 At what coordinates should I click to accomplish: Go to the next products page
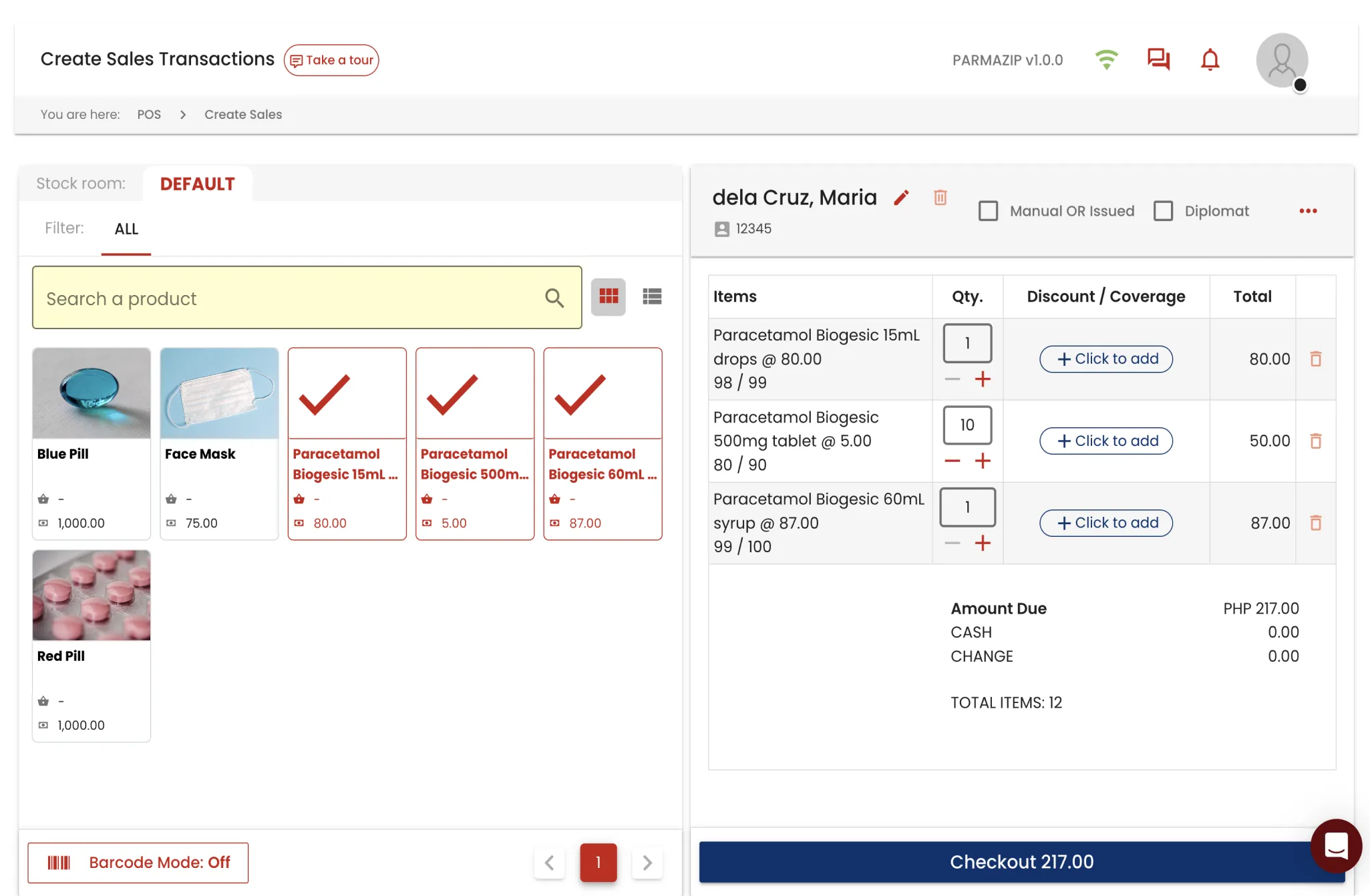(647, 863)
